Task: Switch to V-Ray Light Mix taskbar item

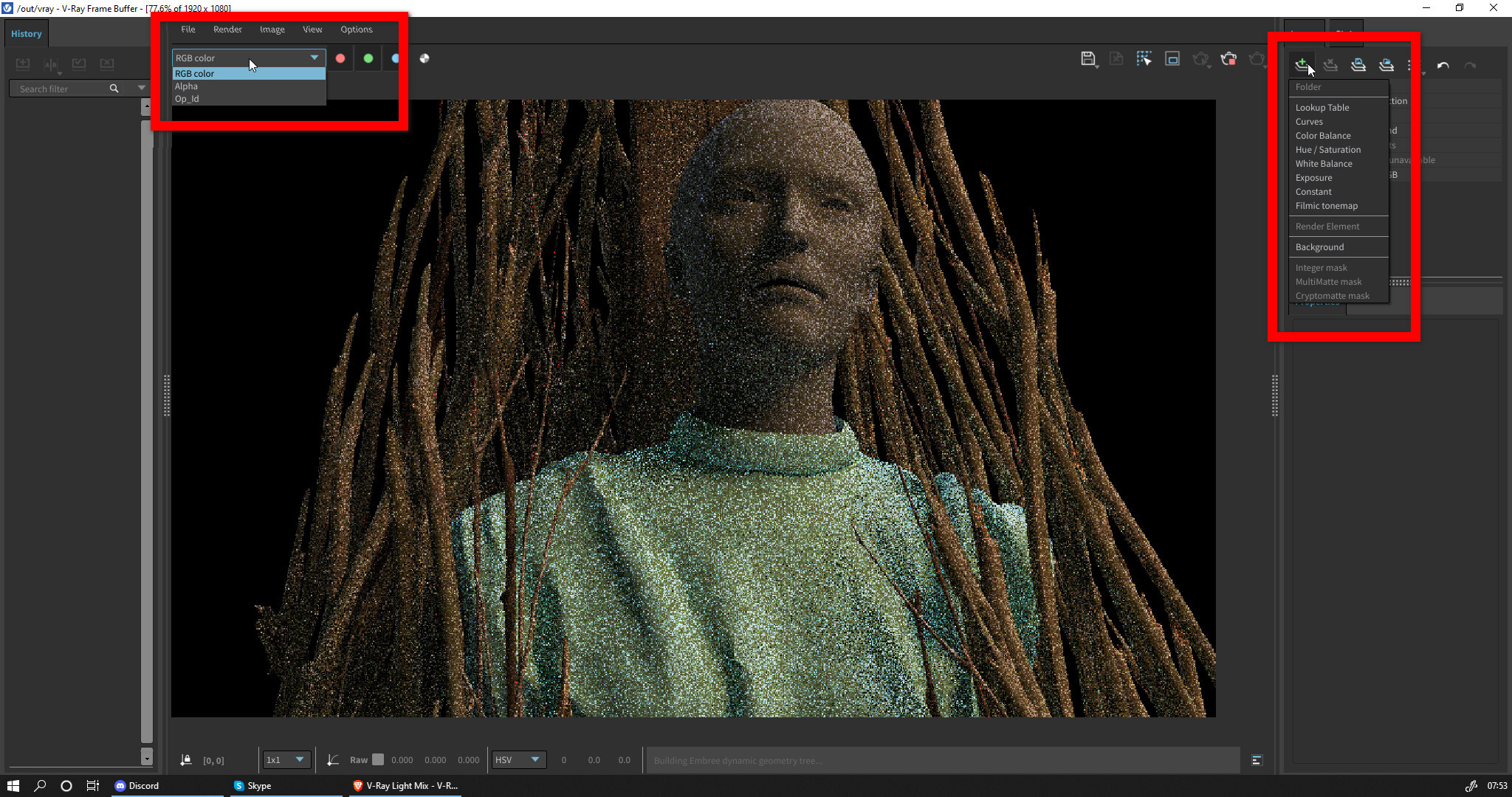Action: click(x=405, y=786)
